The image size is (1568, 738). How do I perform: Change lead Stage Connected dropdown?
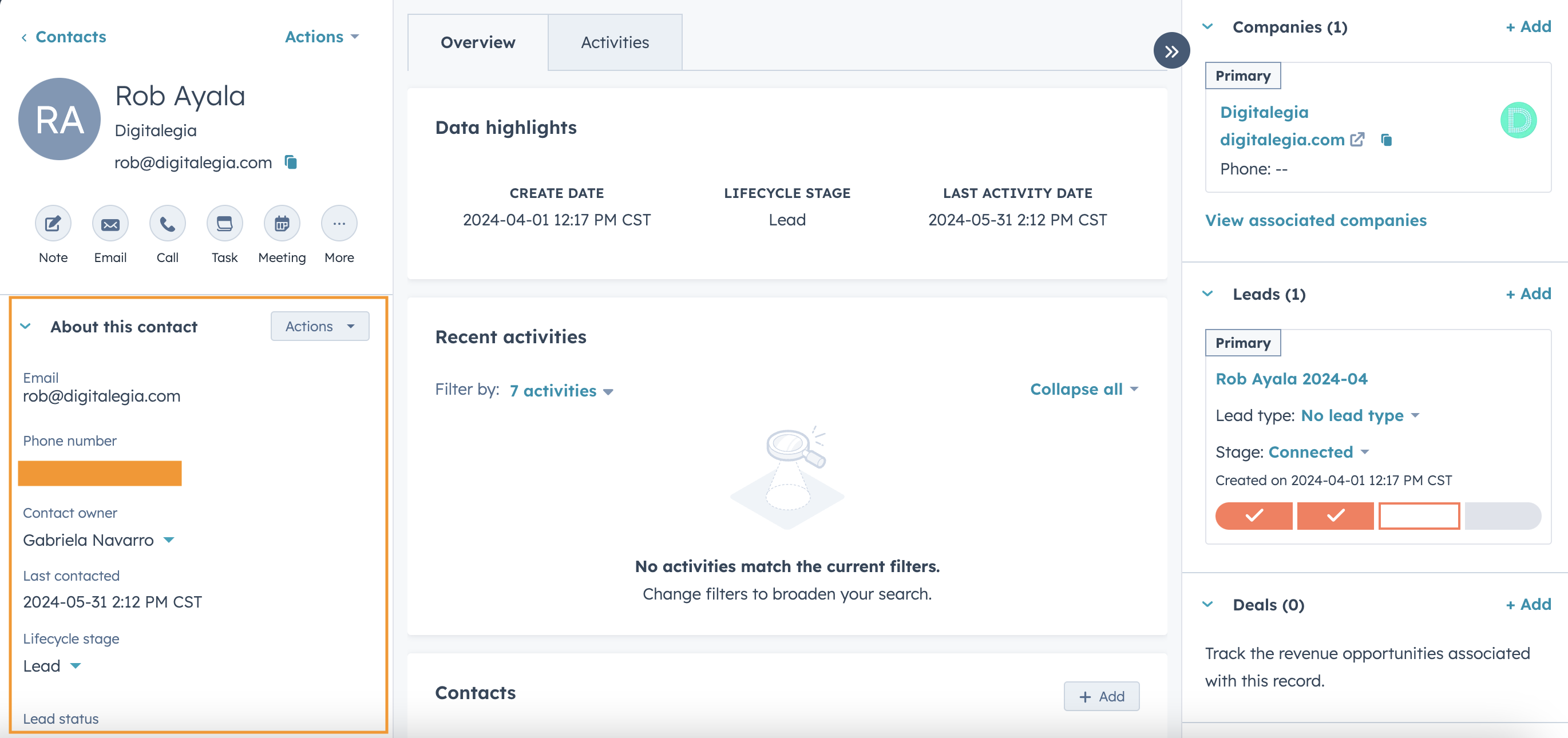click(1318, 452)
